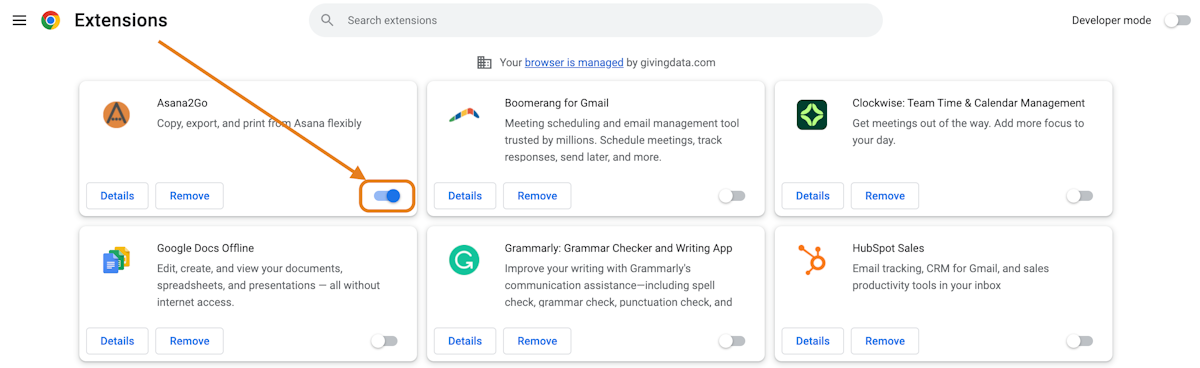Click the Extensions page title
Image resolution: width=1200 pixels, height=368 pixels.
click(121, 20)
